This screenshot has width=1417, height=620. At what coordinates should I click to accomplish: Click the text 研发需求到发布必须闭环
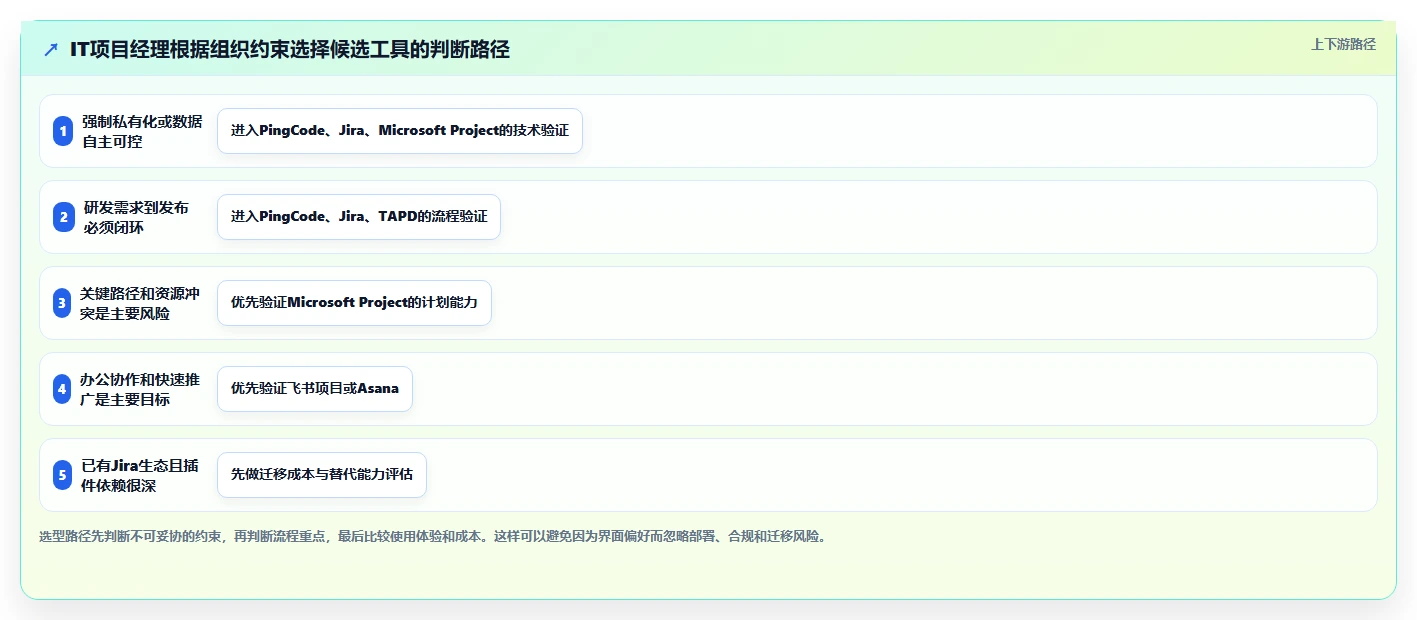[137, 217]
